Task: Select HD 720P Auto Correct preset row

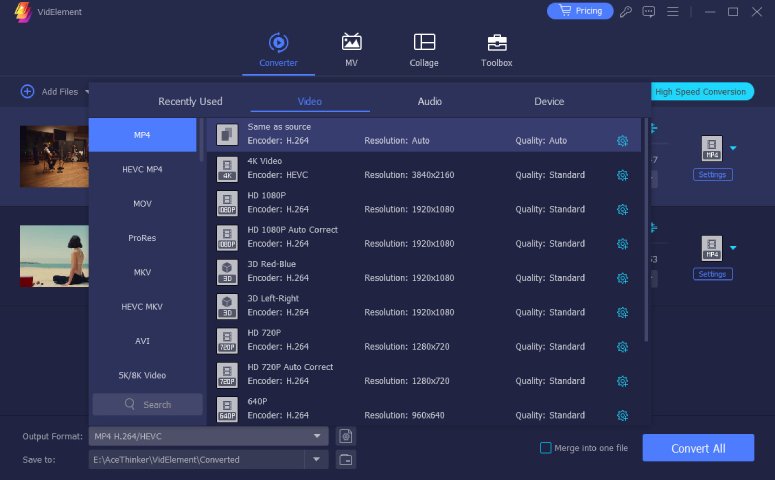Action: 424,375
